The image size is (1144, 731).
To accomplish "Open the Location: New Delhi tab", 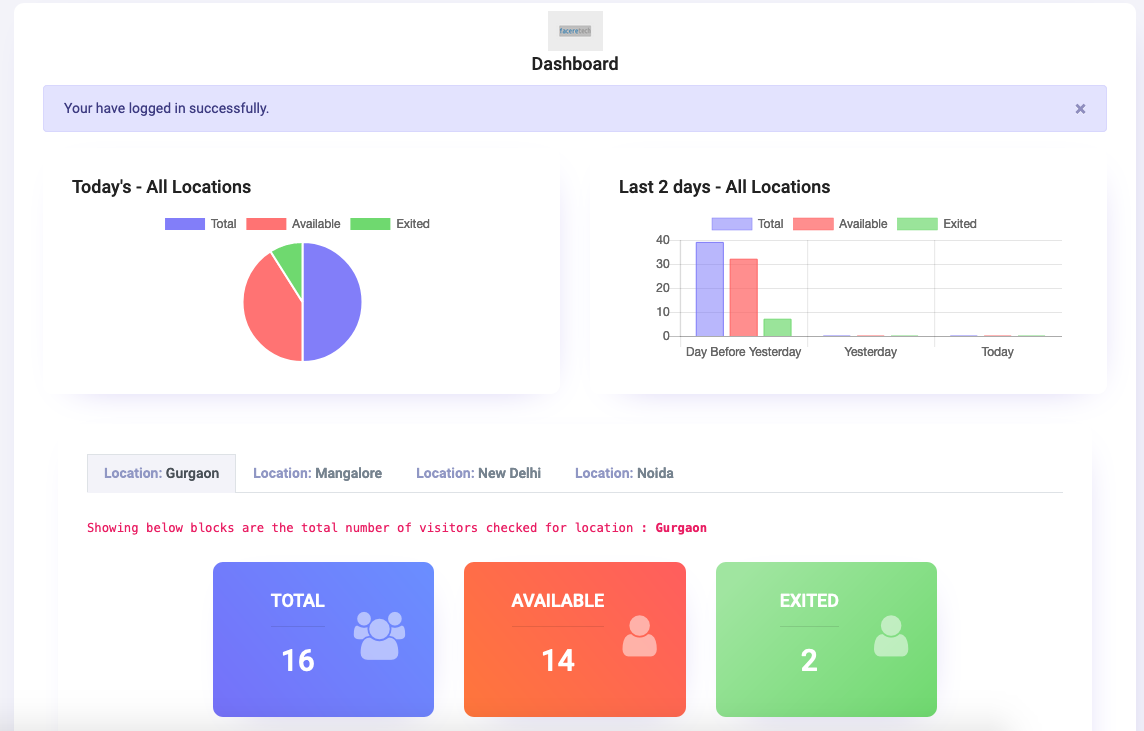I will click(478, 472).
